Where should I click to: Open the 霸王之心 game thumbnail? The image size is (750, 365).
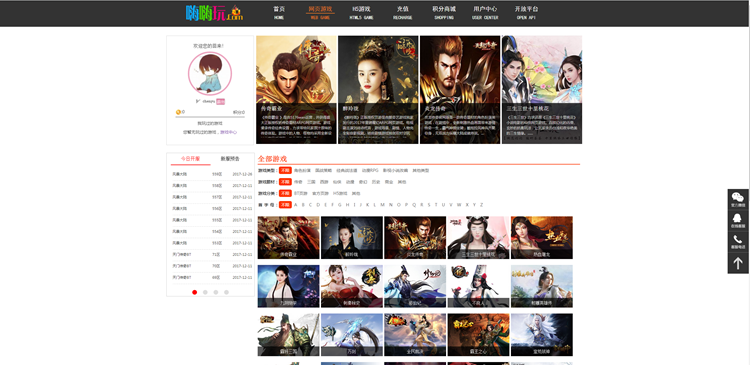[478, 335]
